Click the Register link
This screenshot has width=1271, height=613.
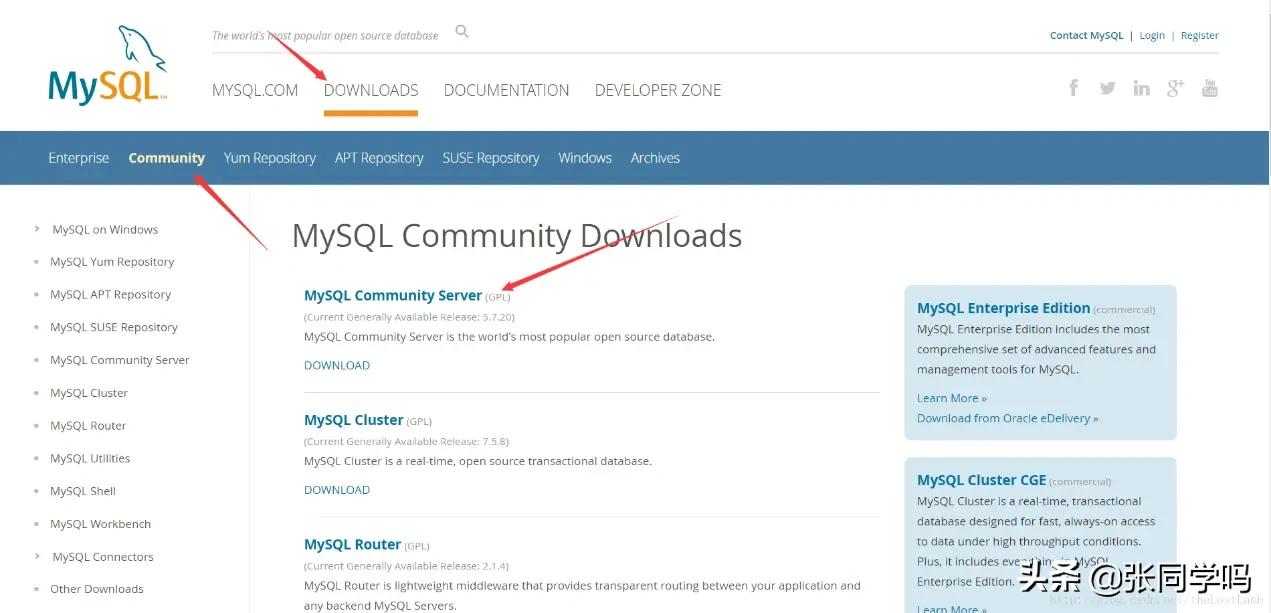click(1200, 35)
